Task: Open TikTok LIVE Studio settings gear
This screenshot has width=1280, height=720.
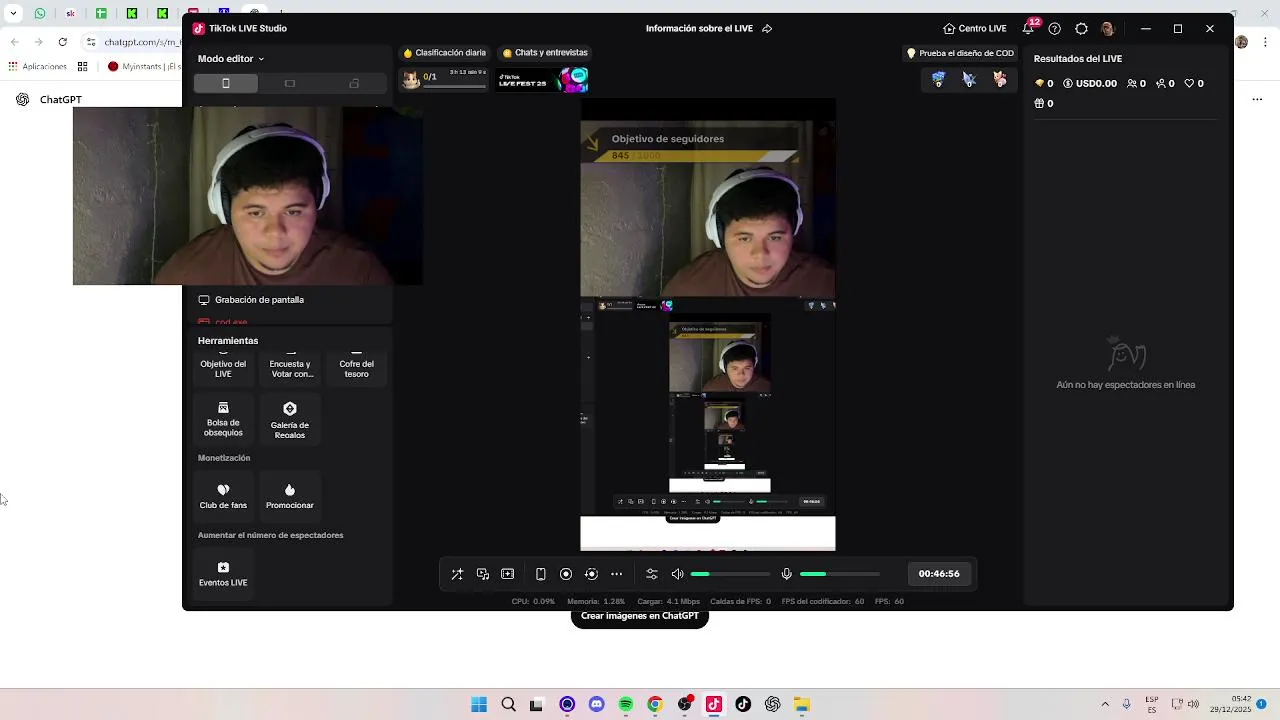Action: coord(1081,29)
